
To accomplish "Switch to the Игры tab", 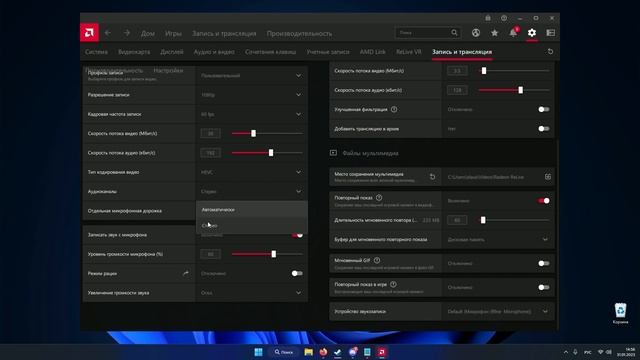I will pos(173,33).
